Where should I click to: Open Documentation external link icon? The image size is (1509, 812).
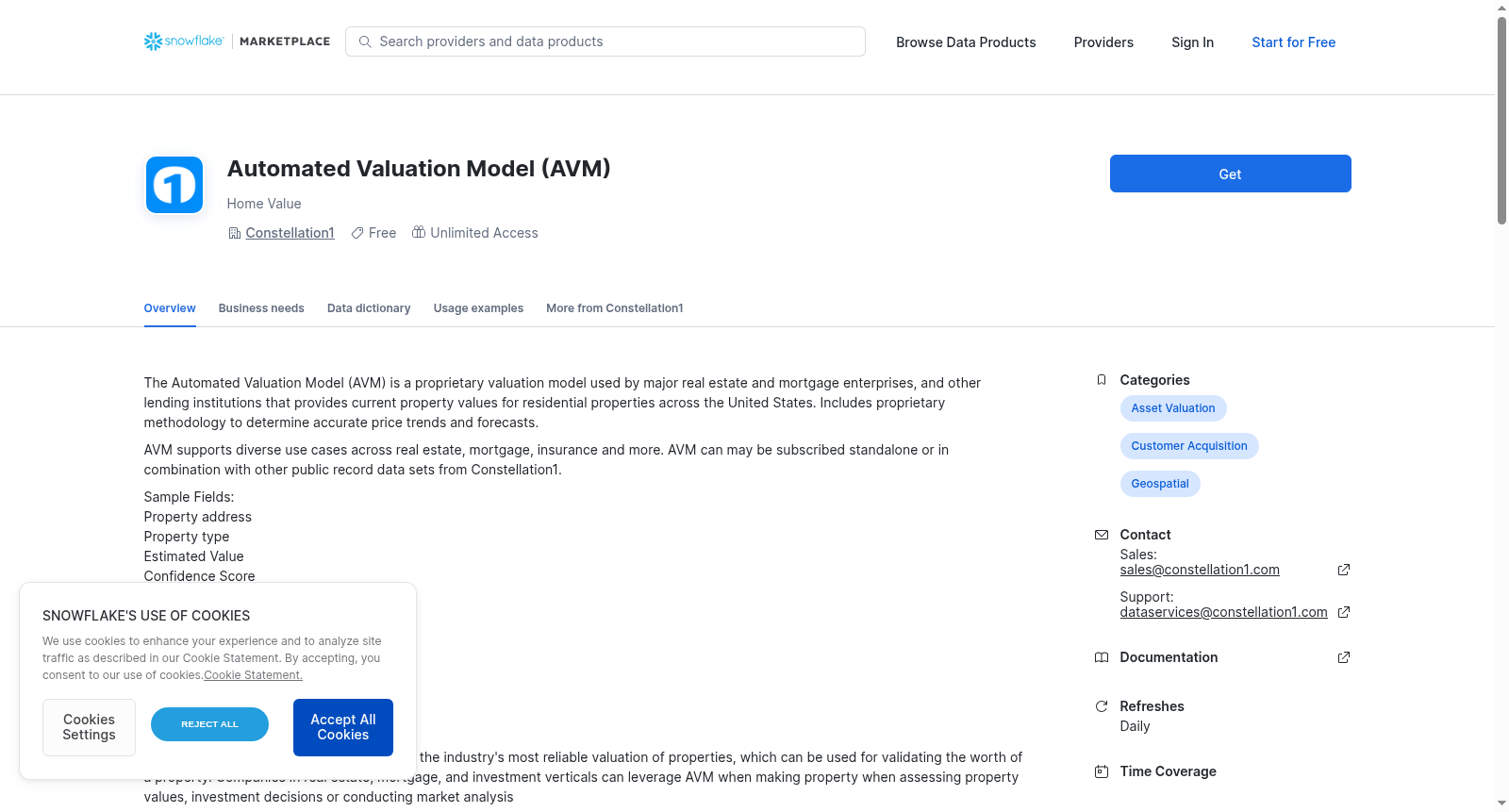click(1344, 657)
